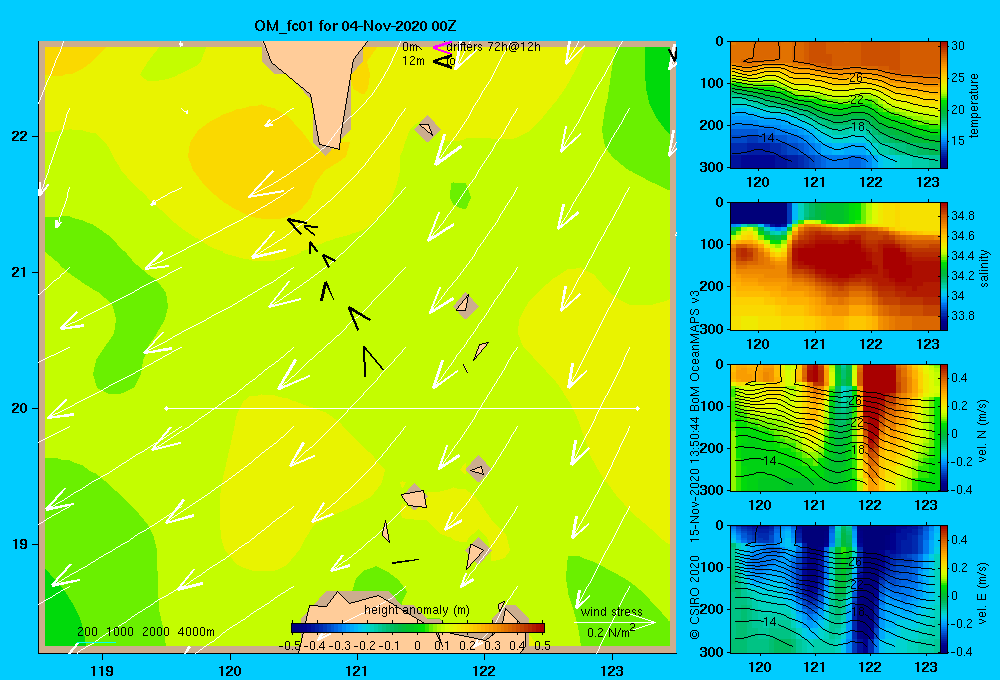Select the island near 22°N east of Taiwan
This screenshot has width=1000, height=680.
[427, 129]
